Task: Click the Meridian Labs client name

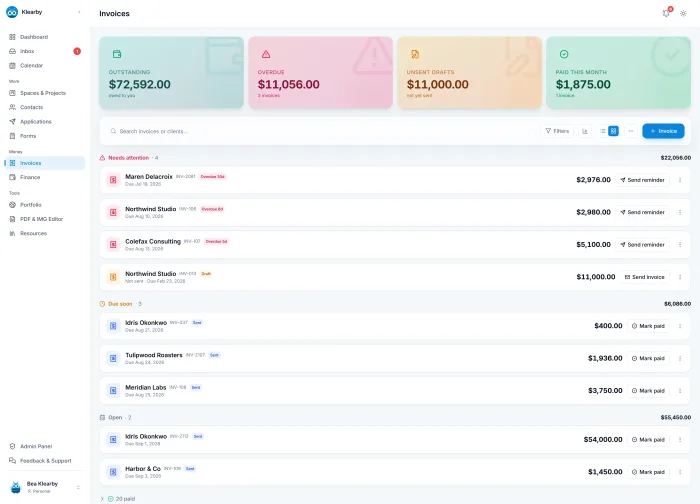Action: [x=146, y=387]
